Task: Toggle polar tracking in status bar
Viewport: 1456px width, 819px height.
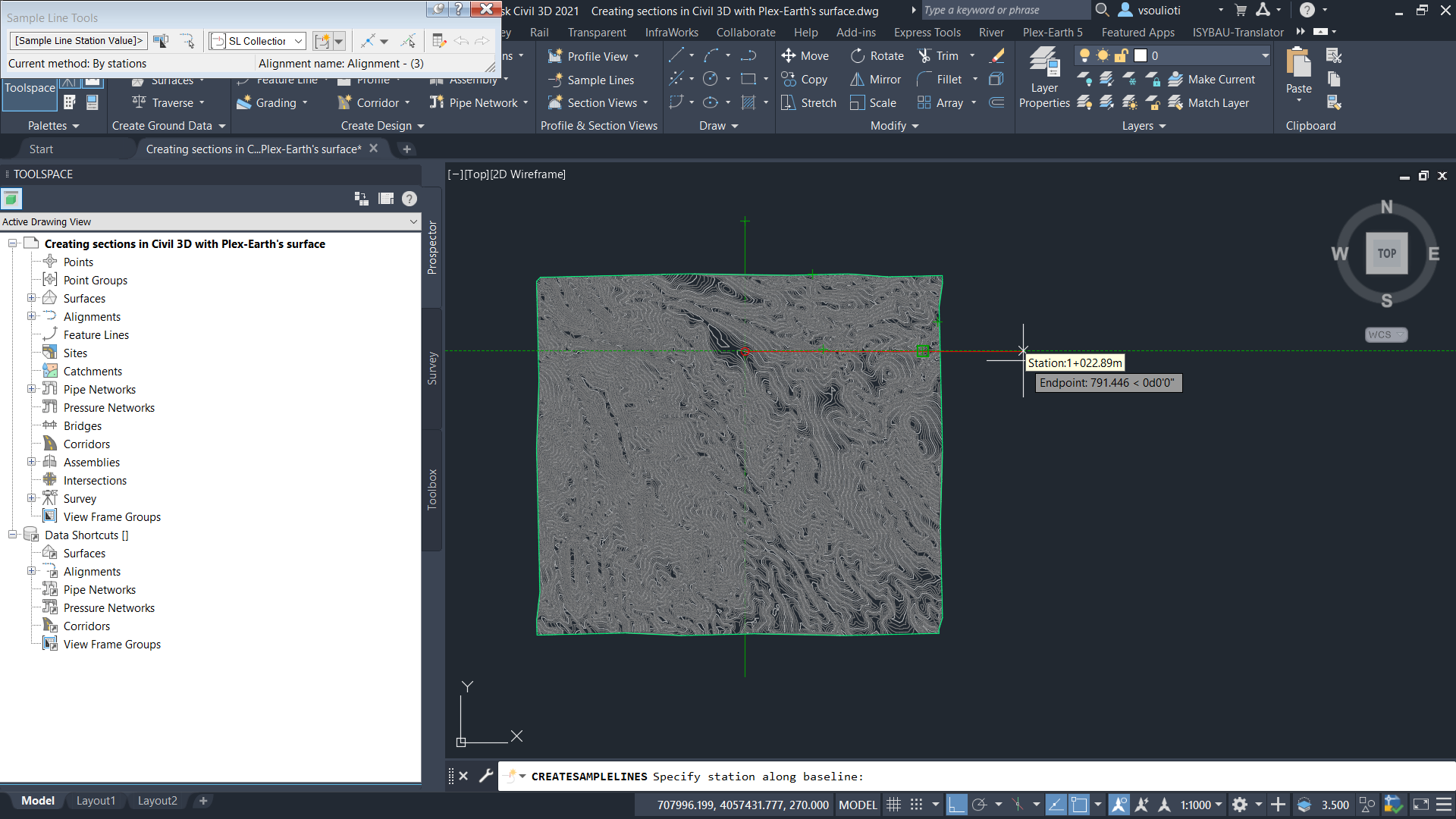Action: (979, 805)
